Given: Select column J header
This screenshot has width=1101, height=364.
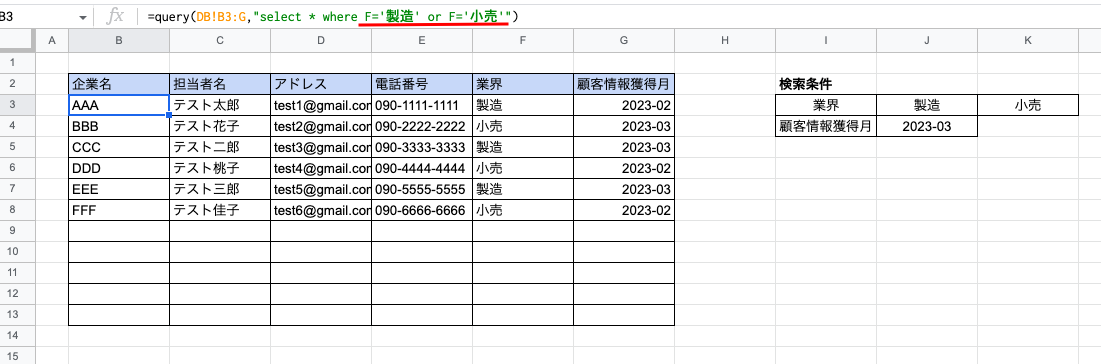Looking at the screenshot, I should click(928, 41).
